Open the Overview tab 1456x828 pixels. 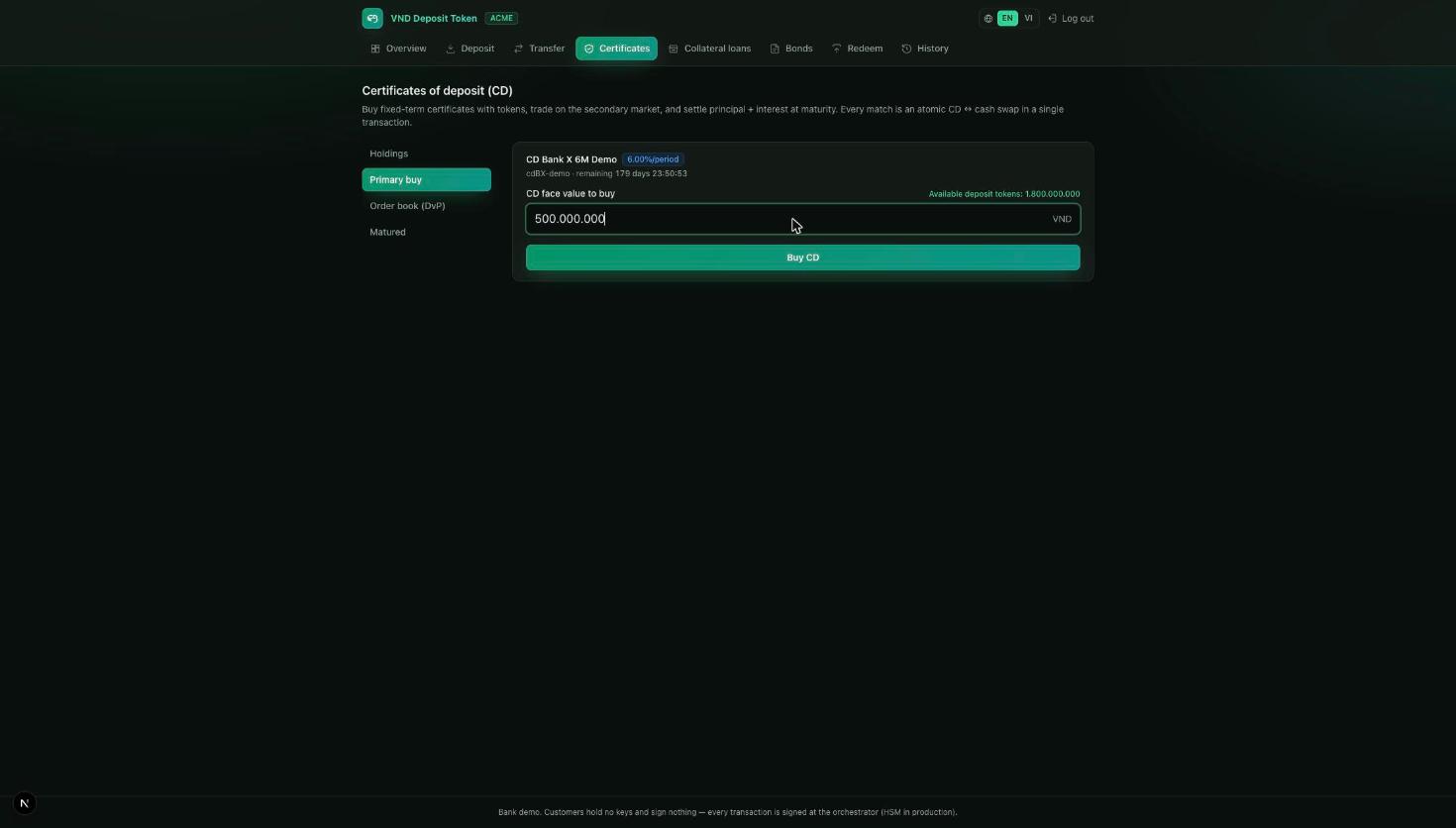[x=398, y=49]
